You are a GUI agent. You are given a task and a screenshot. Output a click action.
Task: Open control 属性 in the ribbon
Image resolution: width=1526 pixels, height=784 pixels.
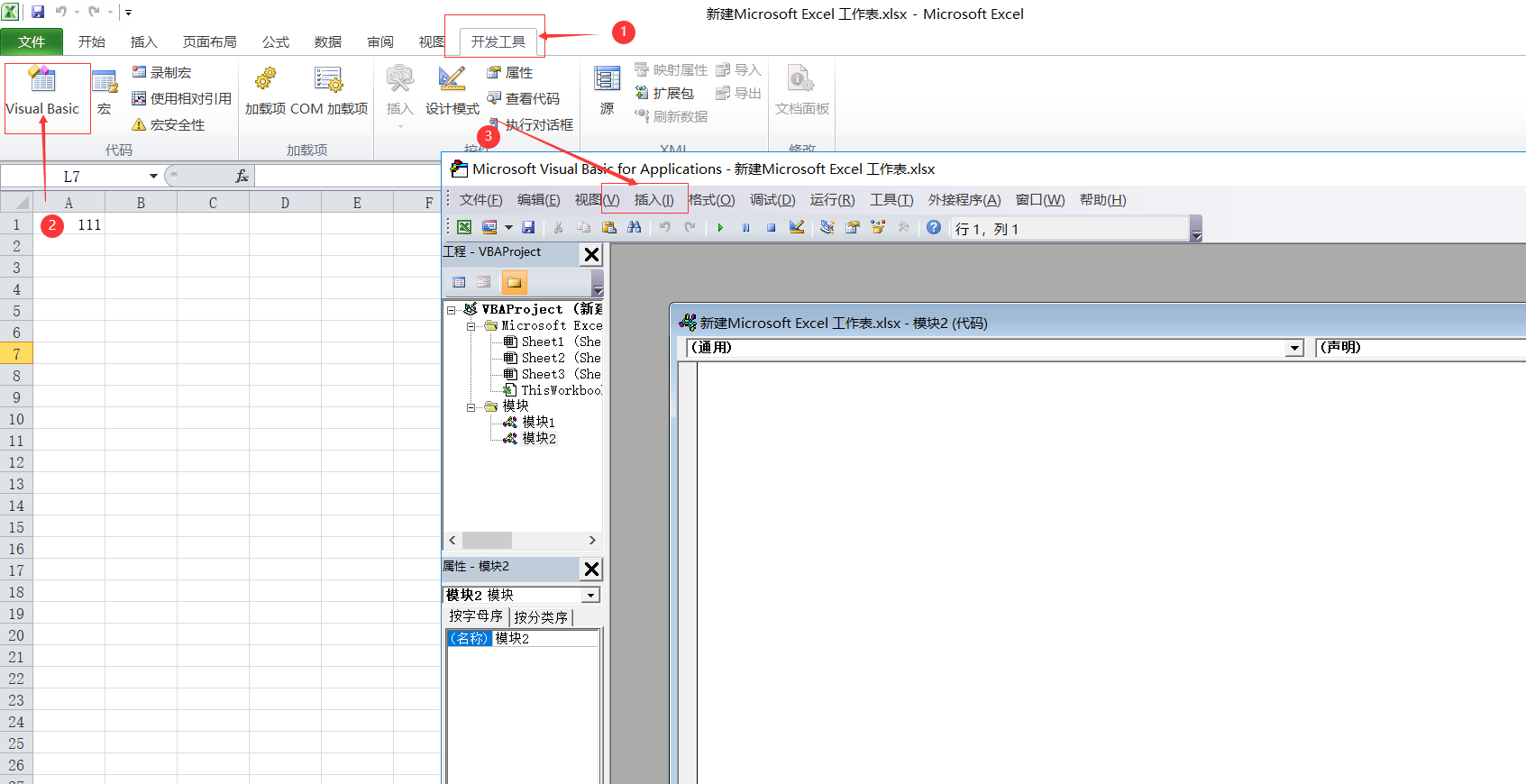(510, 72)
